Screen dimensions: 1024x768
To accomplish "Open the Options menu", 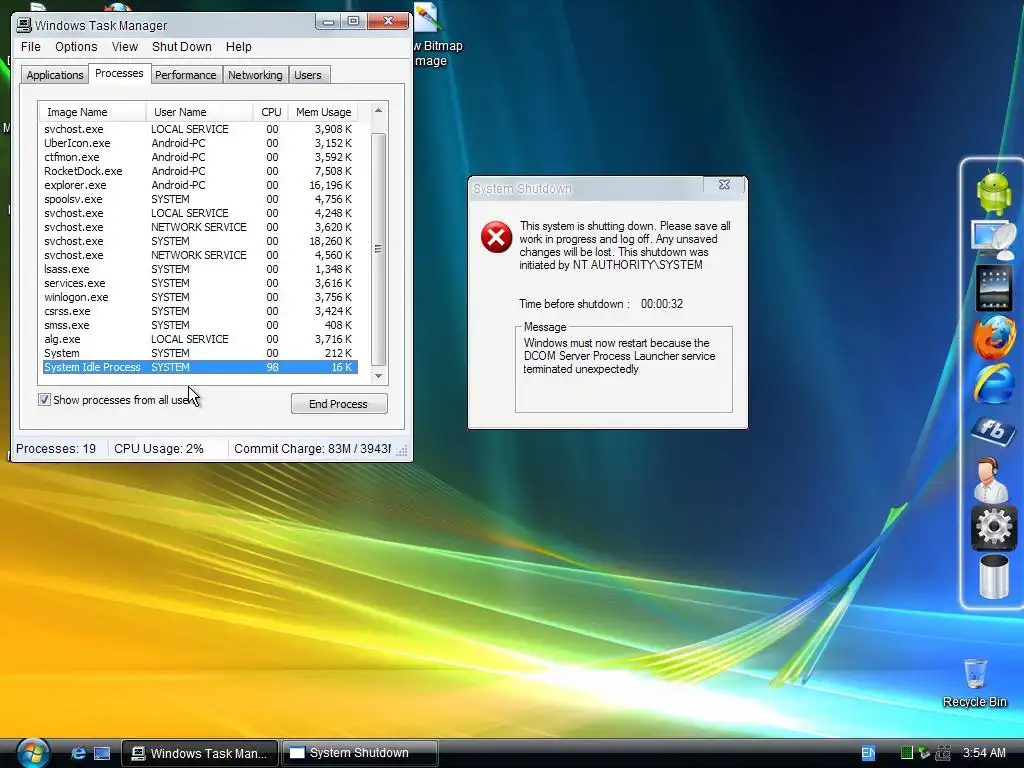I will (x=76, y=46).
